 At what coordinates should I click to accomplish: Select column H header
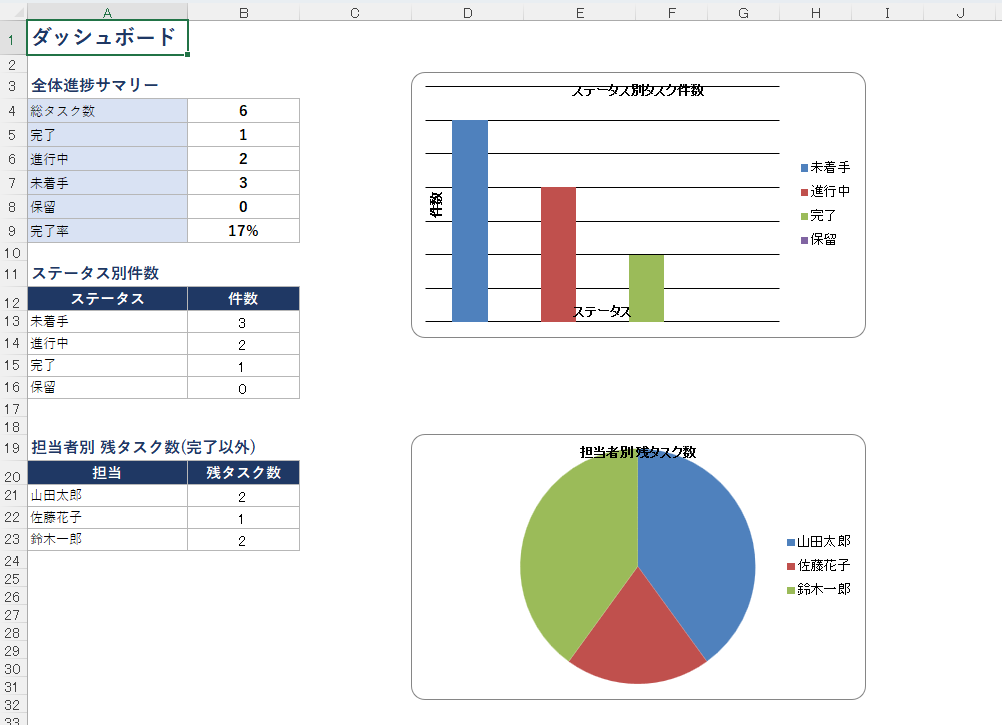[x=815, y=13]
